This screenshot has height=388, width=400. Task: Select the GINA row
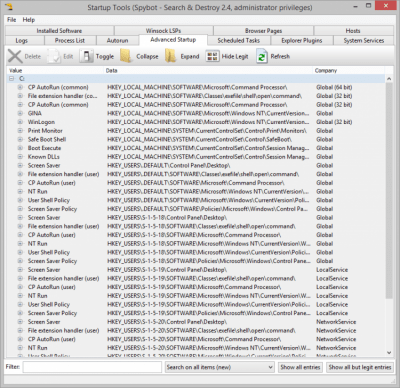(196, 113)
